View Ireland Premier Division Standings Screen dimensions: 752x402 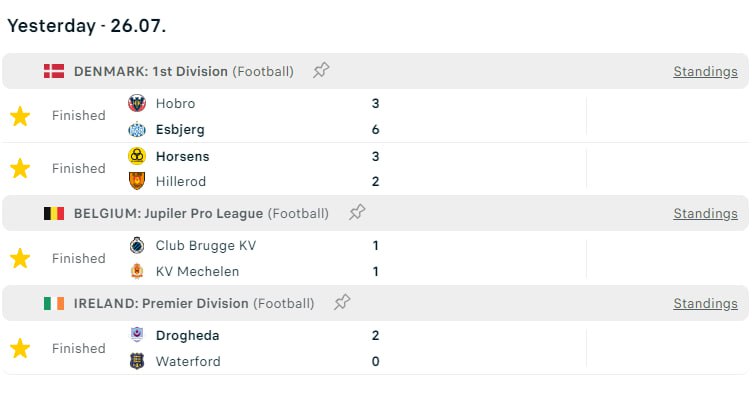705,303
